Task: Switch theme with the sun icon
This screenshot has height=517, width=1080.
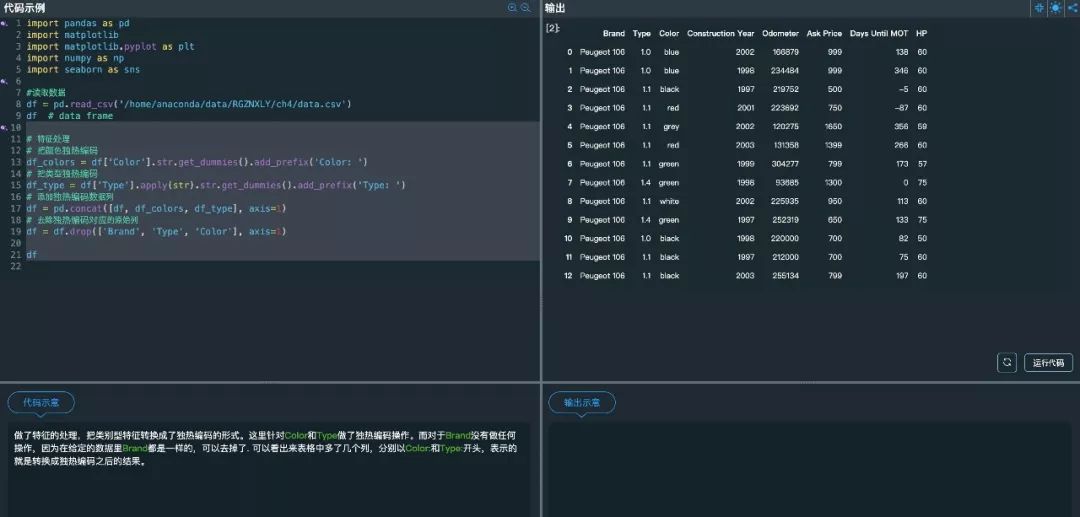Action: [x=1055, y=8]
